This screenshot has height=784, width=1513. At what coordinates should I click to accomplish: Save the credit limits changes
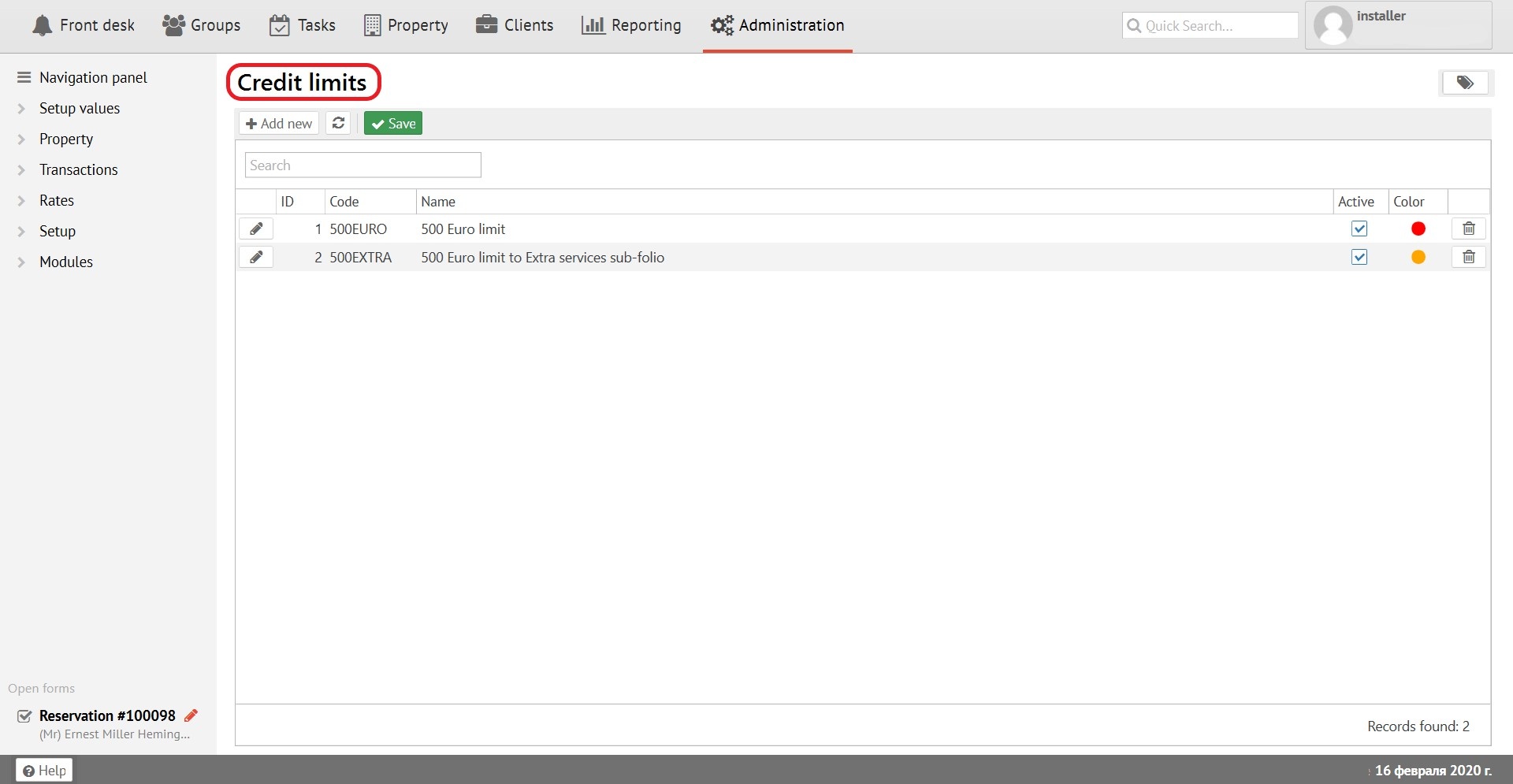point(393,123)
